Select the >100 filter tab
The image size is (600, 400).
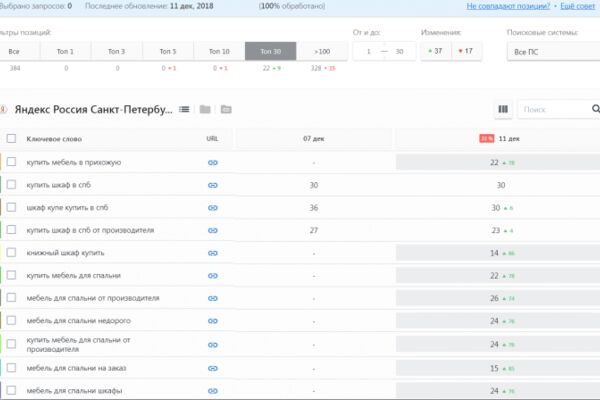pos(322,51)
